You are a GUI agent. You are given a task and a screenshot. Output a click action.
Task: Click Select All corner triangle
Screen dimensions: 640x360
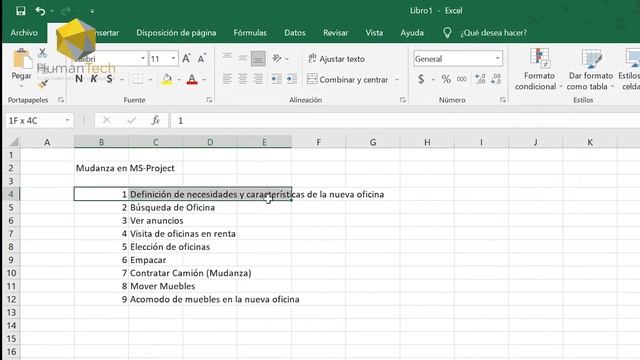coord(13,142)
